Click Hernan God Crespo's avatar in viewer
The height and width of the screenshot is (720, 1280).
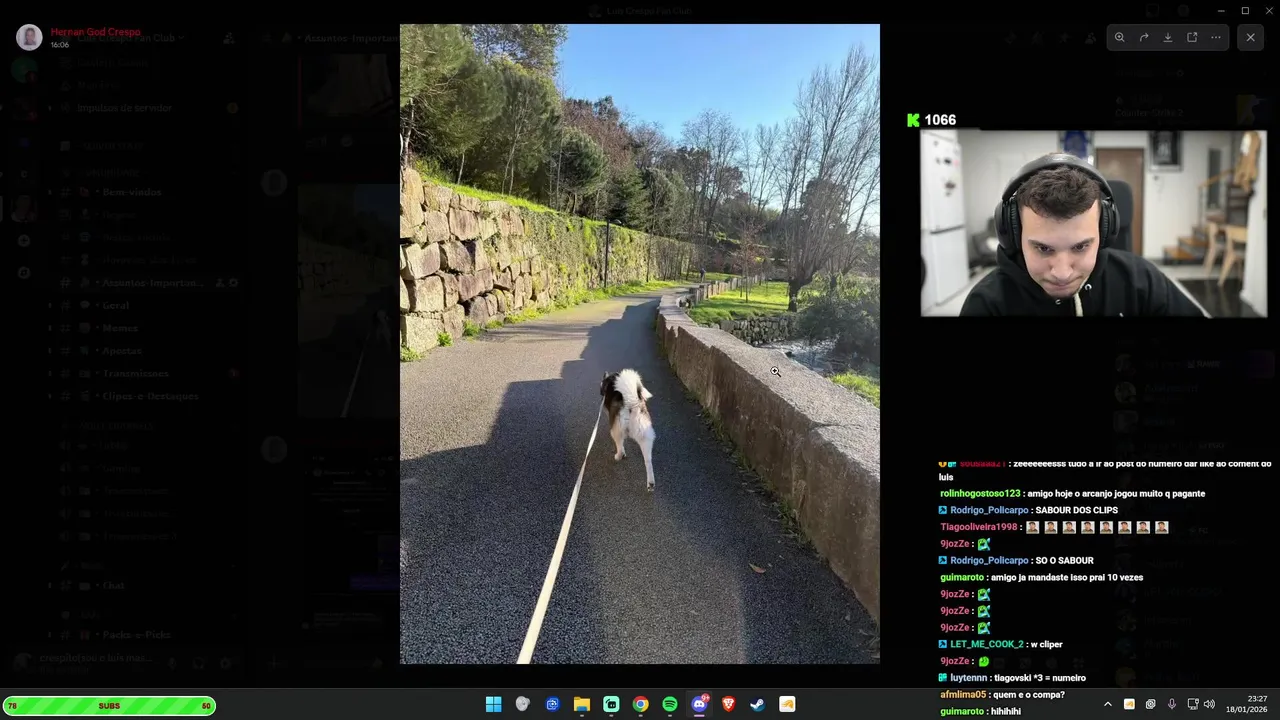click(29, 38)
